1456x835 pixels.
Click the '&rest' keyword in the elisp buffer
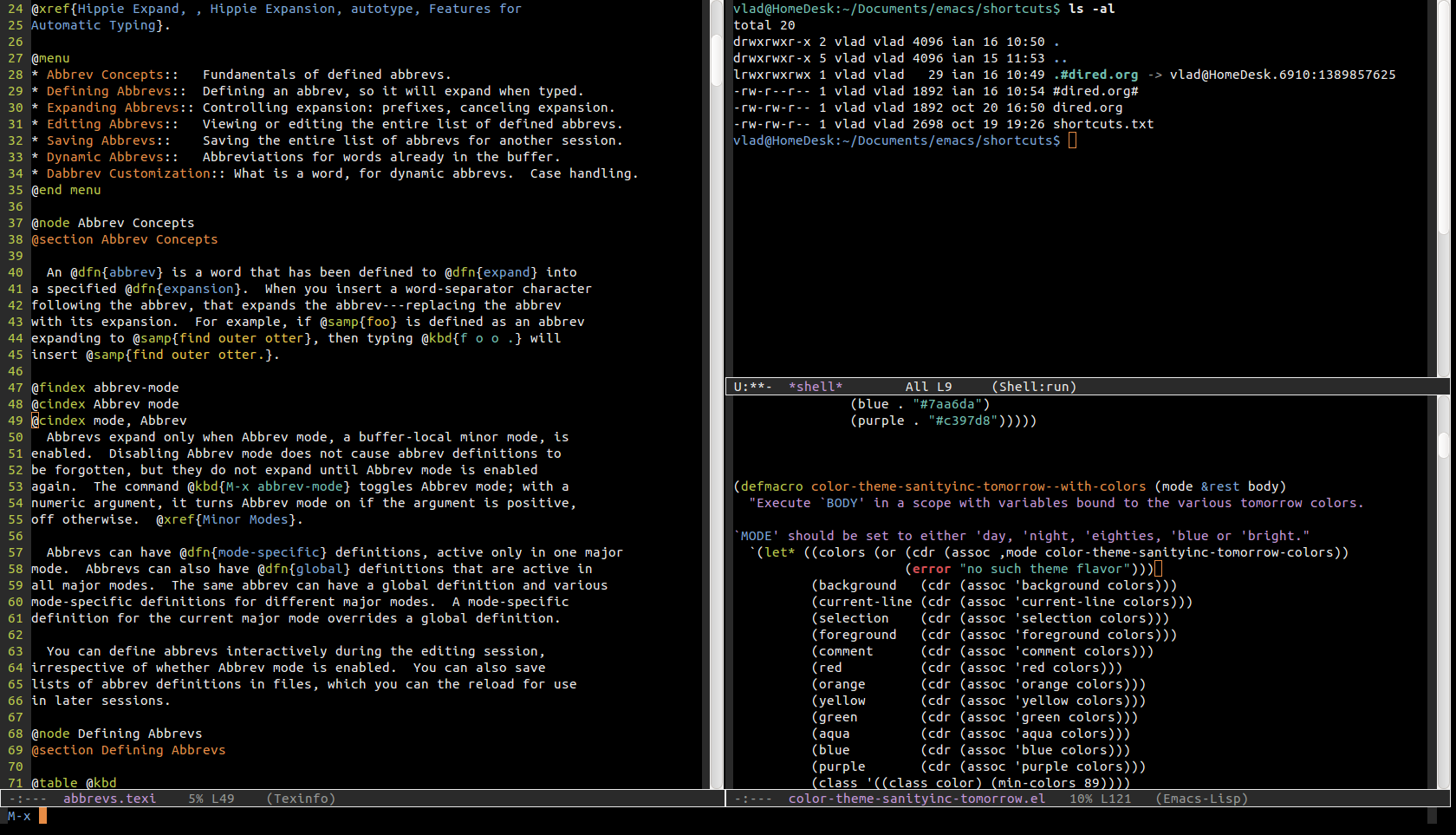click(1220, 486)
